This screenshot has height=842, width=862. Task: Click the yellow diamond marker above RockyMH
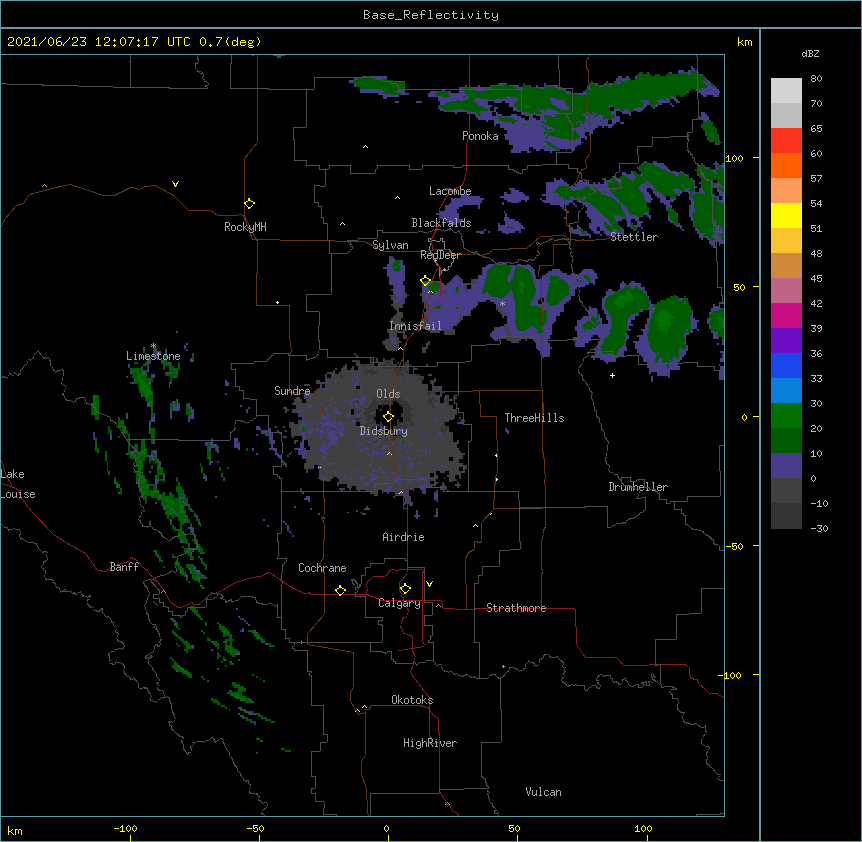[x=249, y=204]
